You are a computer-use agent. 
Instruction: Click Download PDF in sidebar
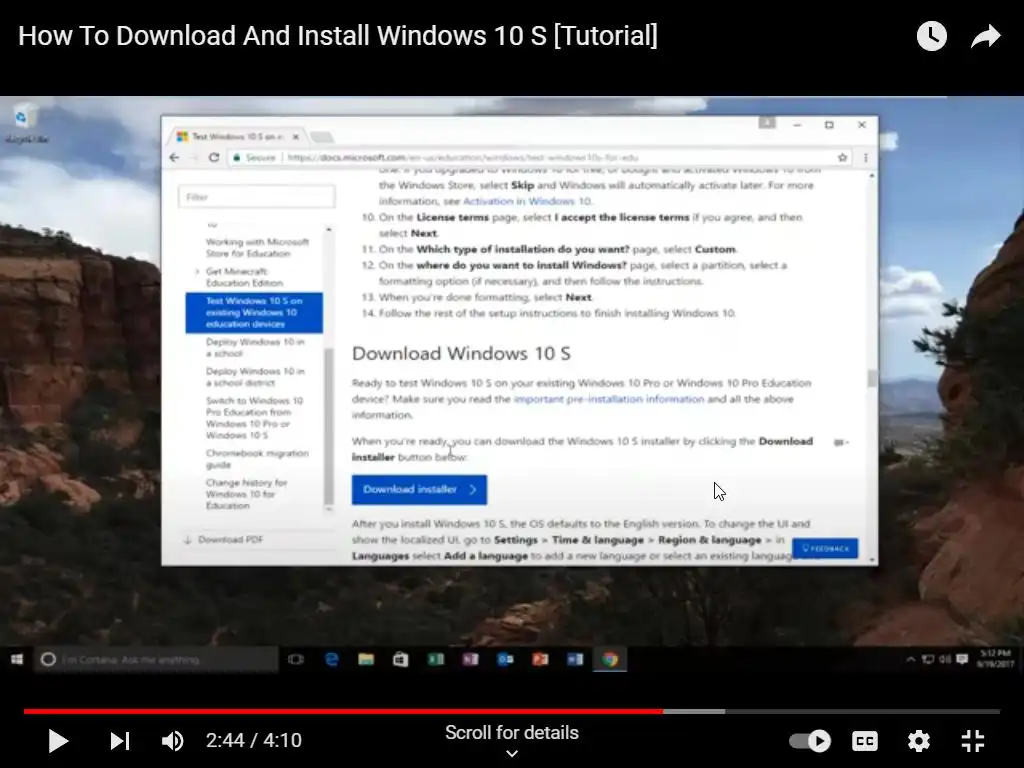(x=224, y=539)
